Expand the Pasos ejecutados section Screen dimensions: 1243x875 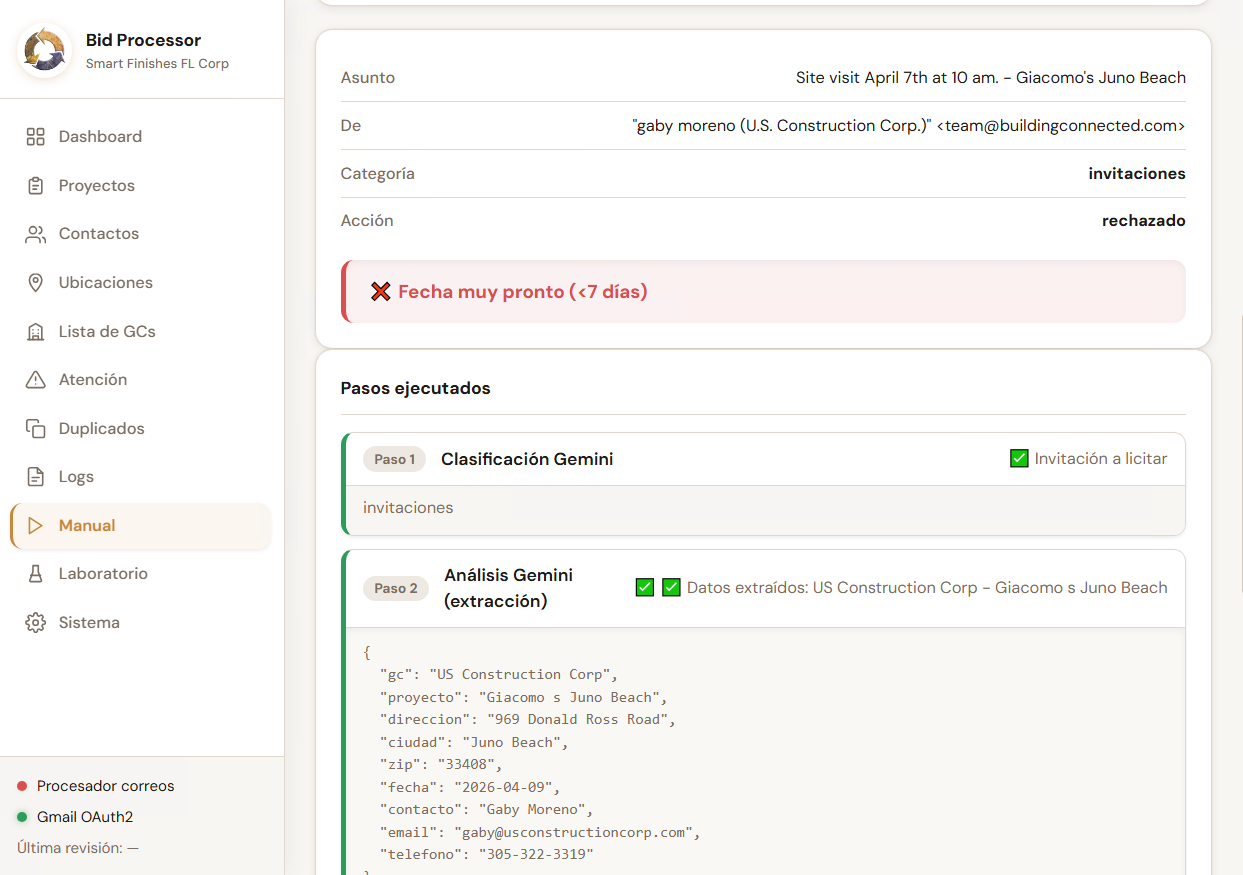pos(414,388)
